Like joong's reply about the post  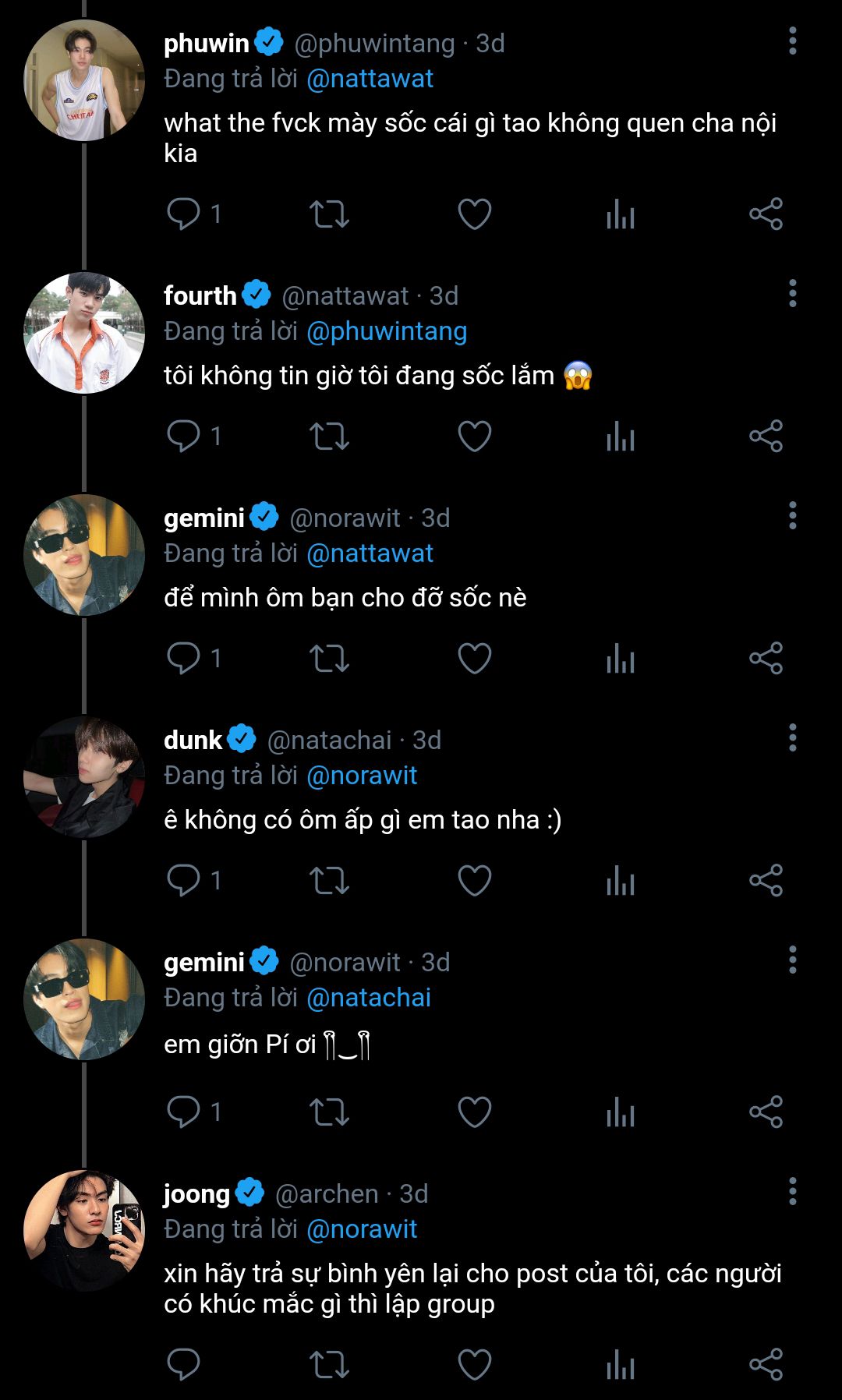(x=474, y=1365)
